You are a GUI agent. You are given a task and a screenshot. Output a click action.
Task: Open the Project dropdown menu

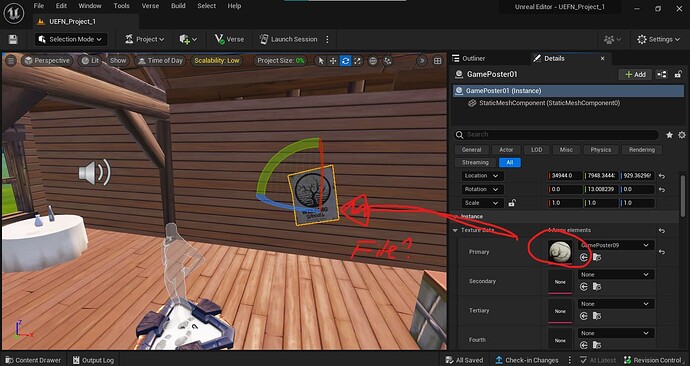pos(144,40)
